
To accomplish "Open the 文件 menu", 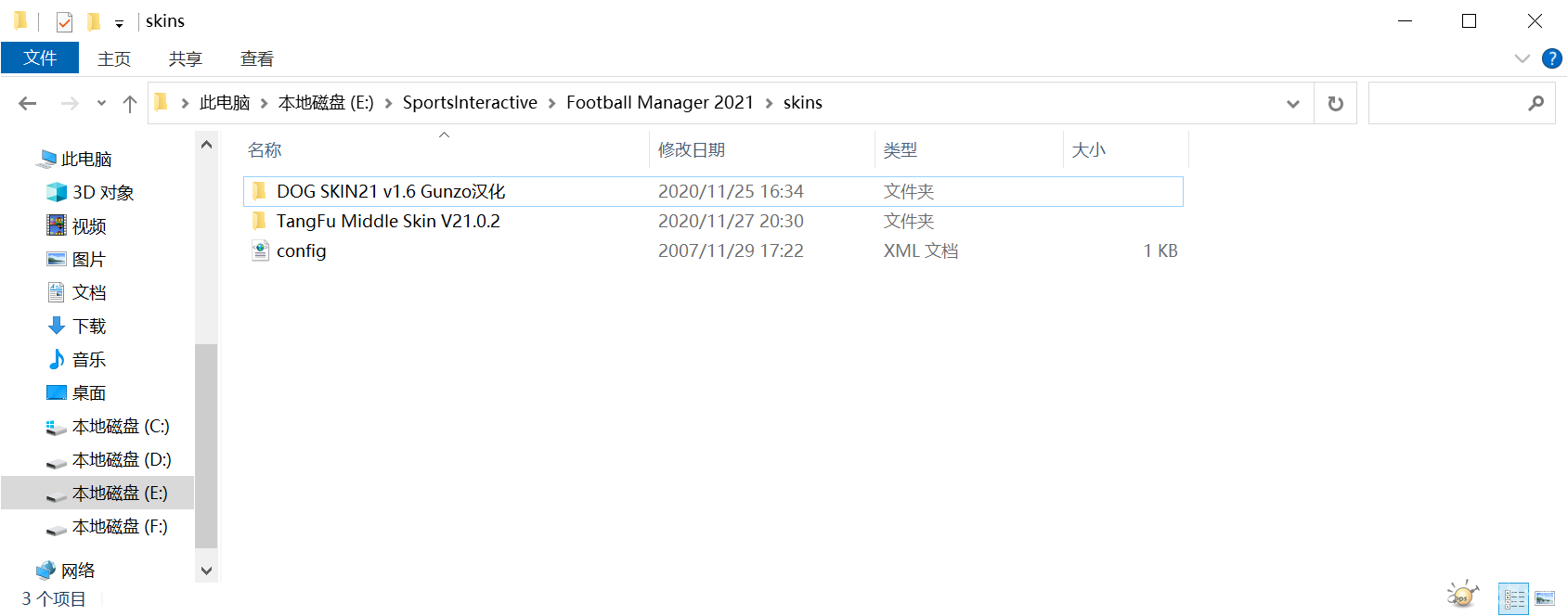I will (40, 58).
